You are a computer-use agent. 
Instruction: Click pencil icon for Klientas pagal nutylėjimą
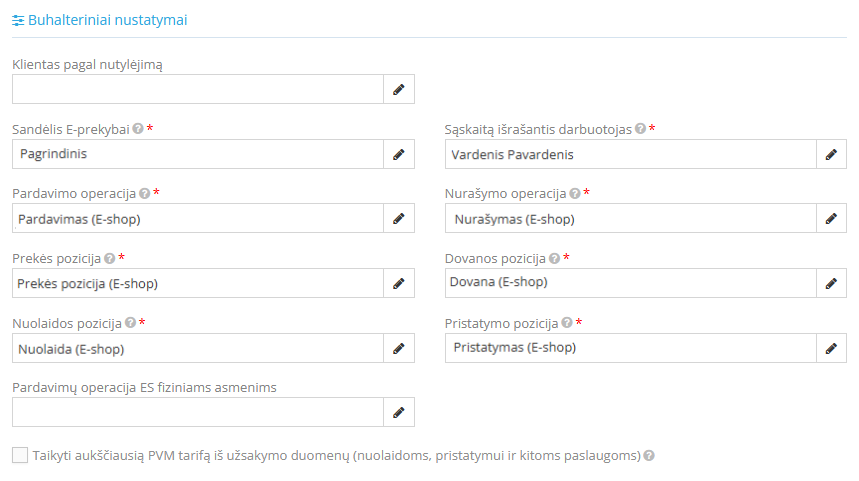pos(398,89)
